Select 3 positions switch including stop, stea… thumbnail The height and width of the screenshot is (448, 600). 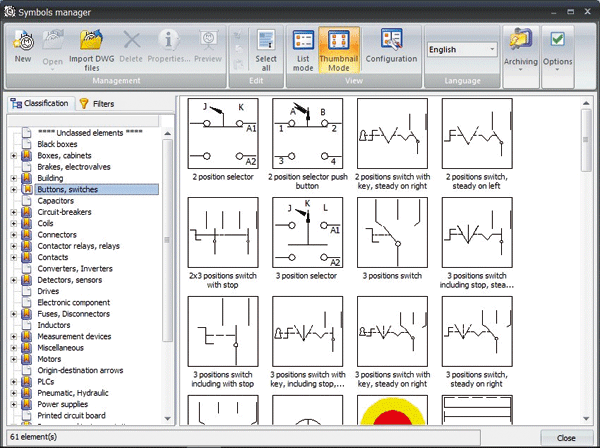pyautogui.click(x=477, y=233)
